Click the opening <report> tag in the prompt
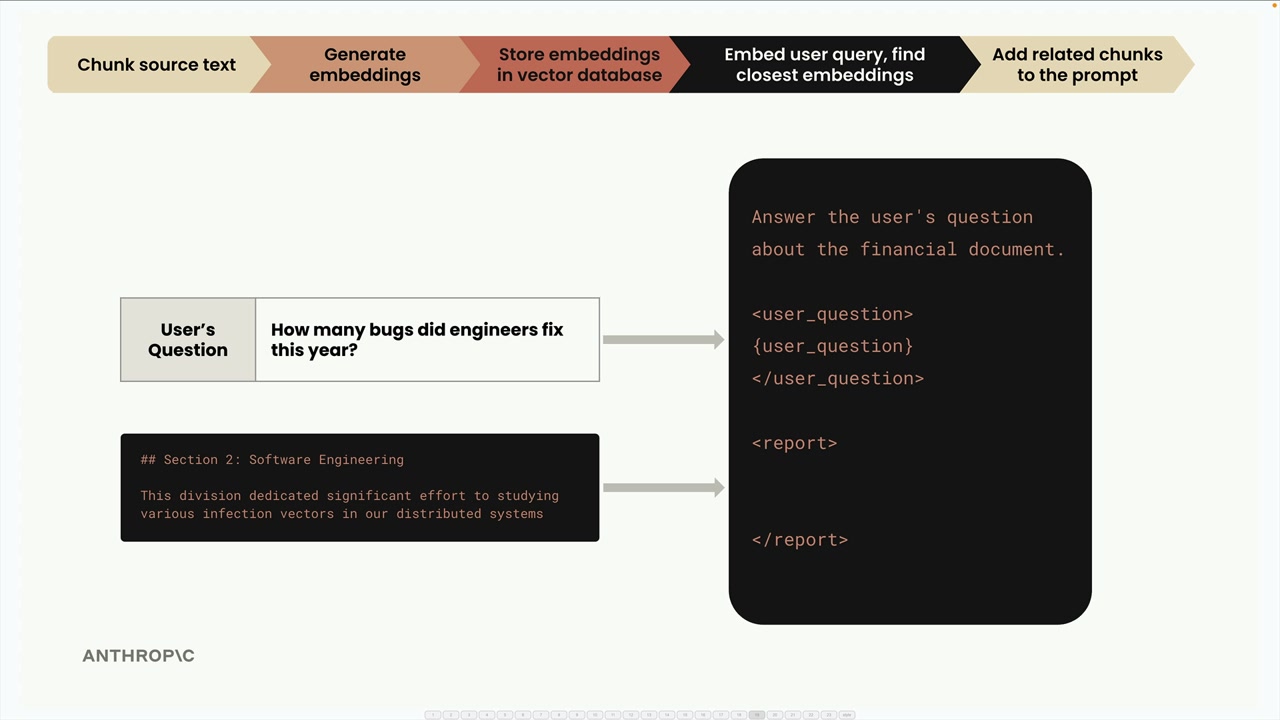Screen dimensions: 1280x720 coord(794,443)
